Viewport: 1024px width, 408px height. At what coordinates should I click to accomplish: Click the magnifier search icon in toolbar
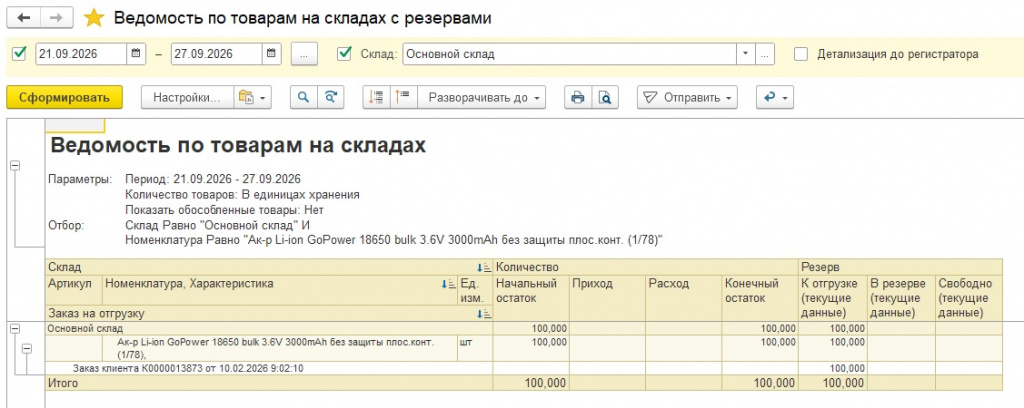pos(303,97)
